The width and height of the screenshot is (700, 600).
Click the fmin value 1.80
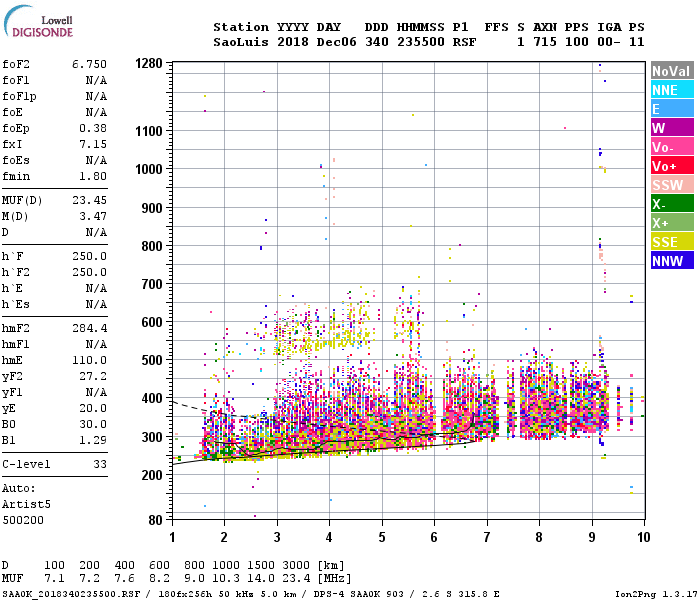[x=93, y=176]
